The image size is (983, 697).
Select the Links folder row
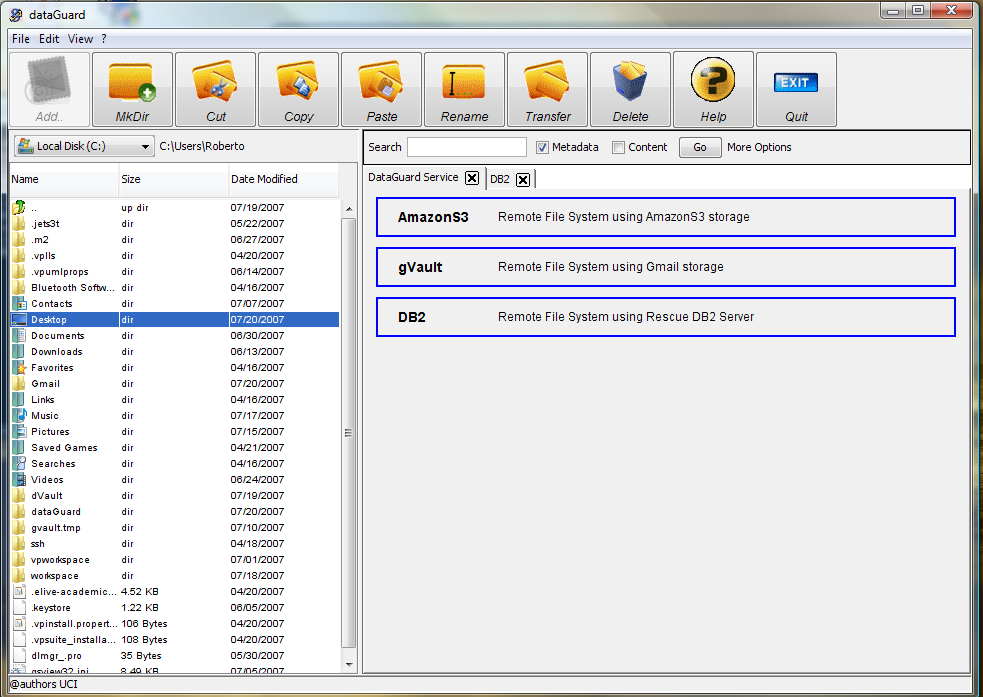(175, 399)
